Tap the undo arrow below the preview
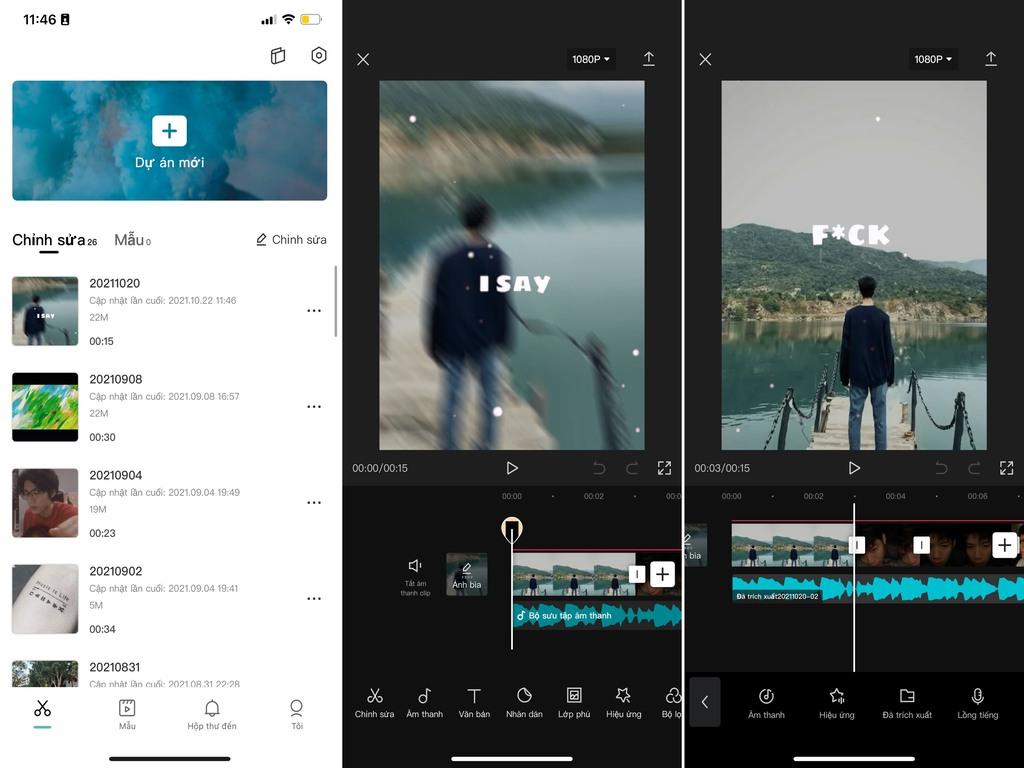Viewport: 1024px width, 768px height. [x=600, y=467]
